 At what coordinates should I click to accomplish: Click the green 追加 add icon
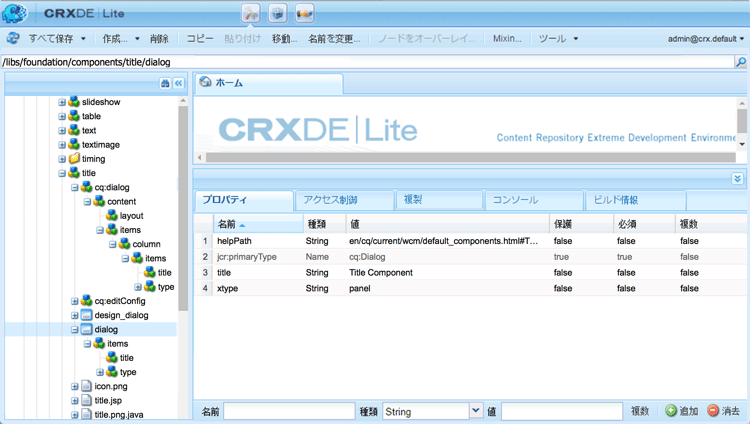(671, 411)
